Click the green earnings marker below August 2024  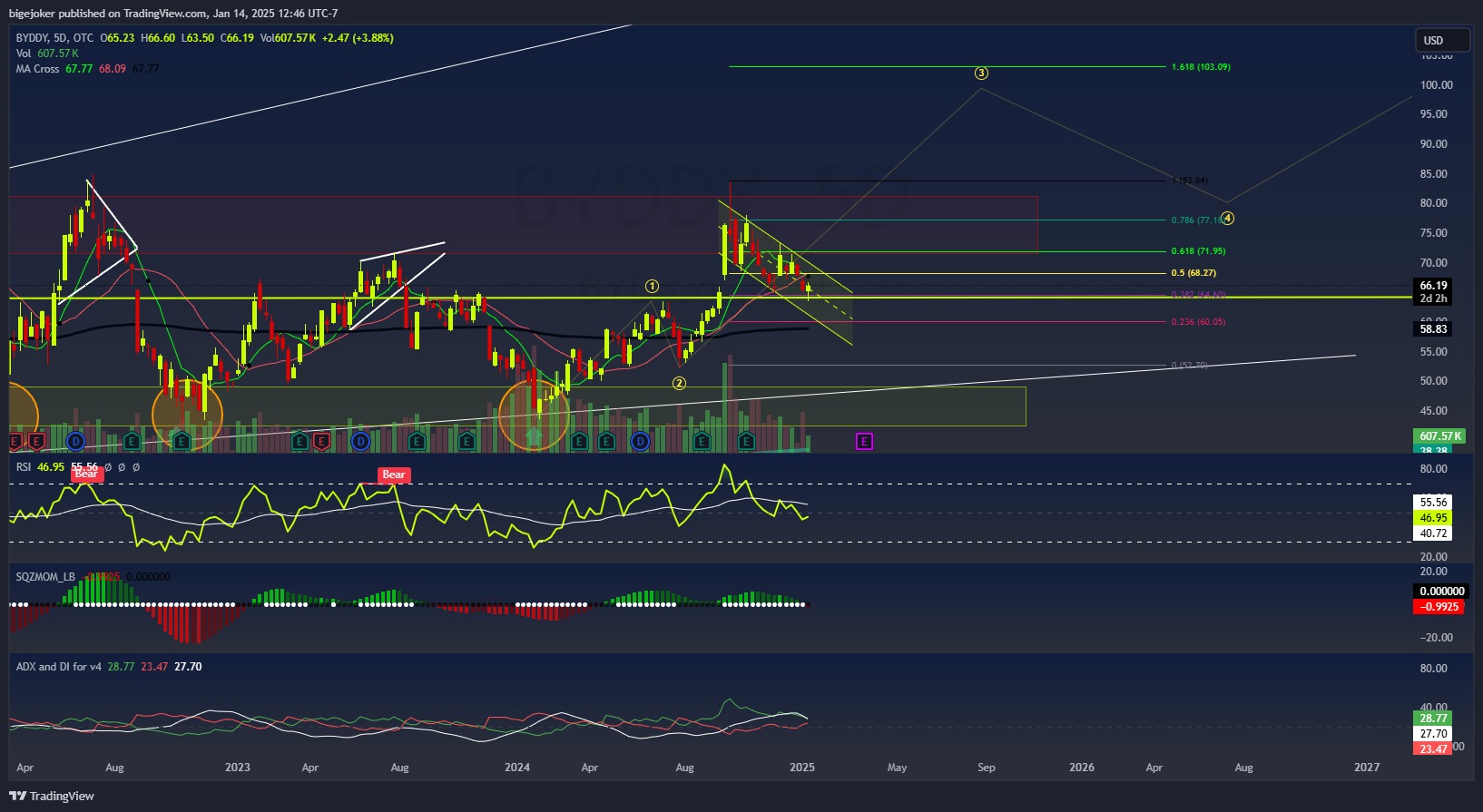pyautogui.click(x=702, y=442)
